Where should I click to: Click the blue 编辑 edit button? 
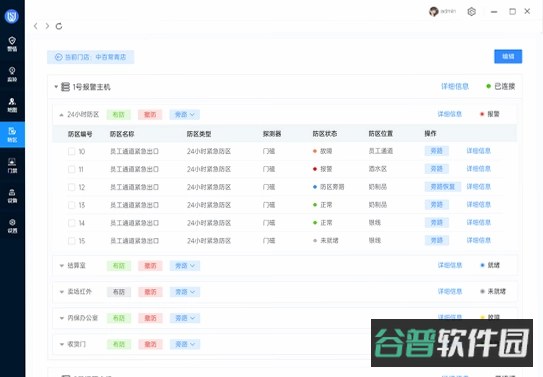pos(508,56)
